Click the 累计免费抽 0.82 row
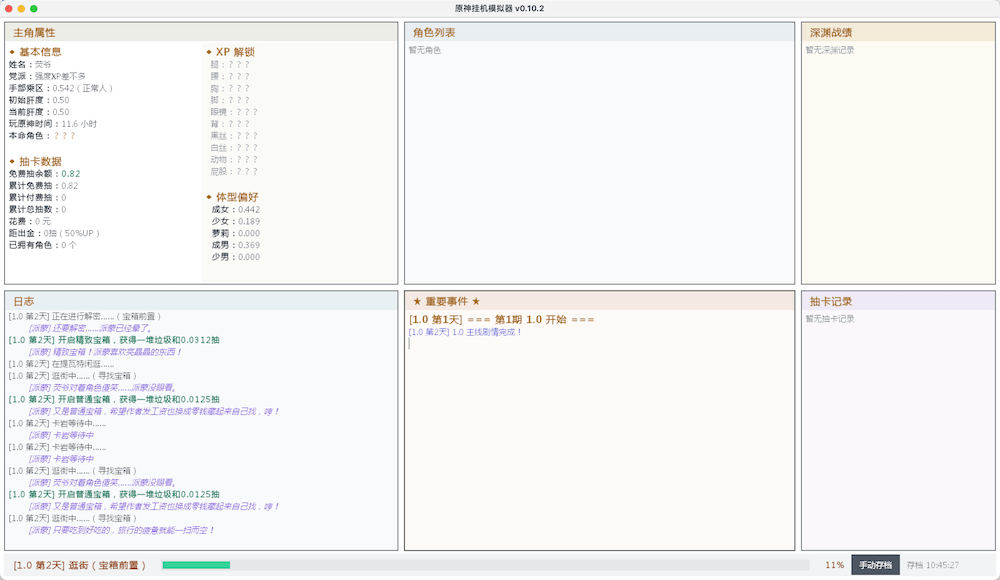The height and width of the screenshot is (580, 1000). (43, 186)
